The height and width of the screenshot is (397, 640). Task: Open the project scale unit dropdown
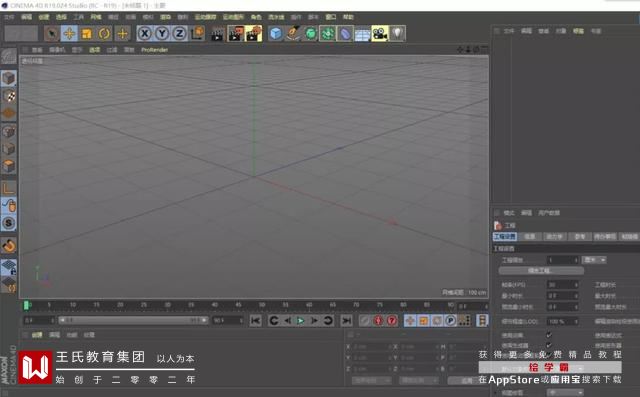tap(594, 260)
